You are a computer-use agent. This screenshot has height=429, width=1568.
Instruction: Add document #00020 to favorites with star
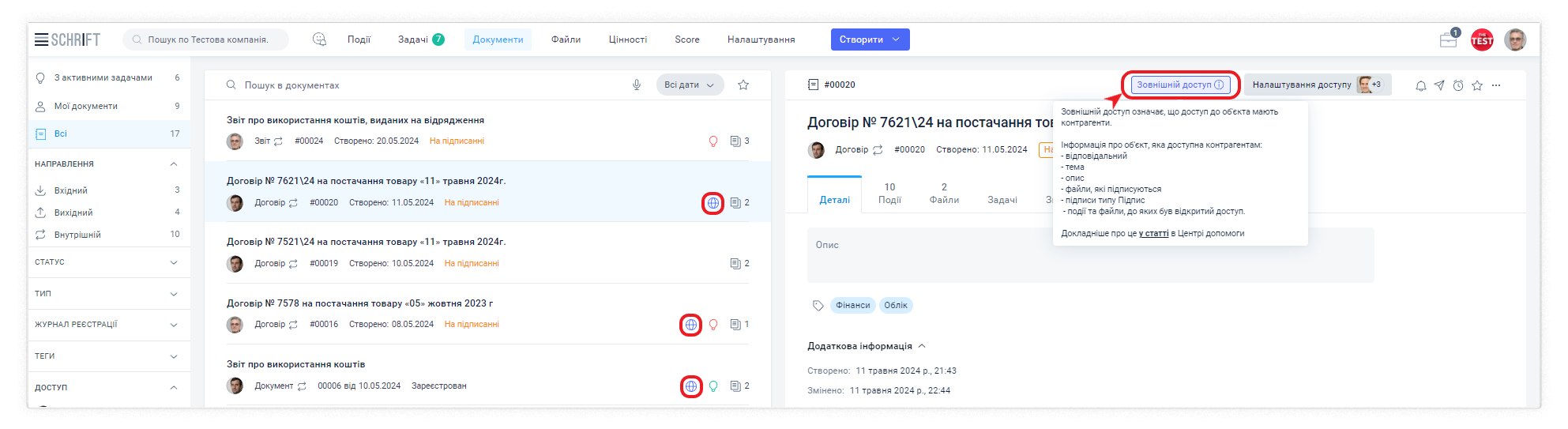1477,85
